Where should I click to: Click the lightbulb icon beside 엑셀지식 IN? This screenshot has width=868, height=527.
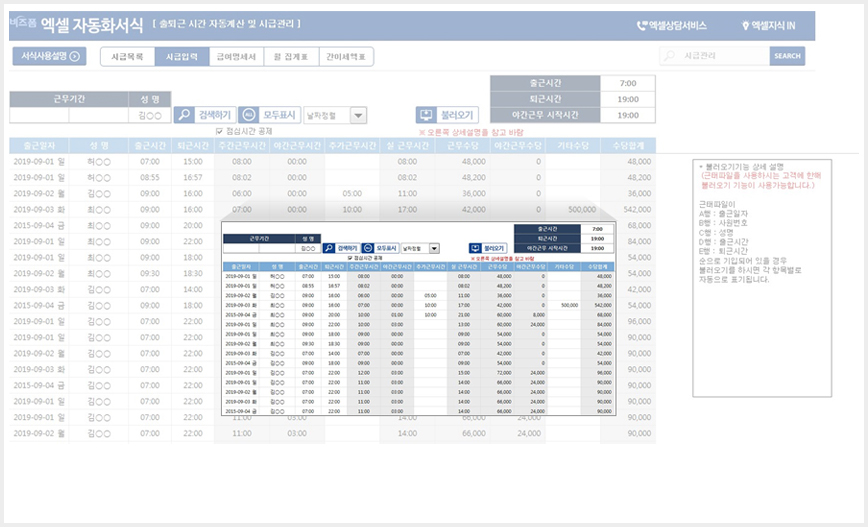pos(745,25)
